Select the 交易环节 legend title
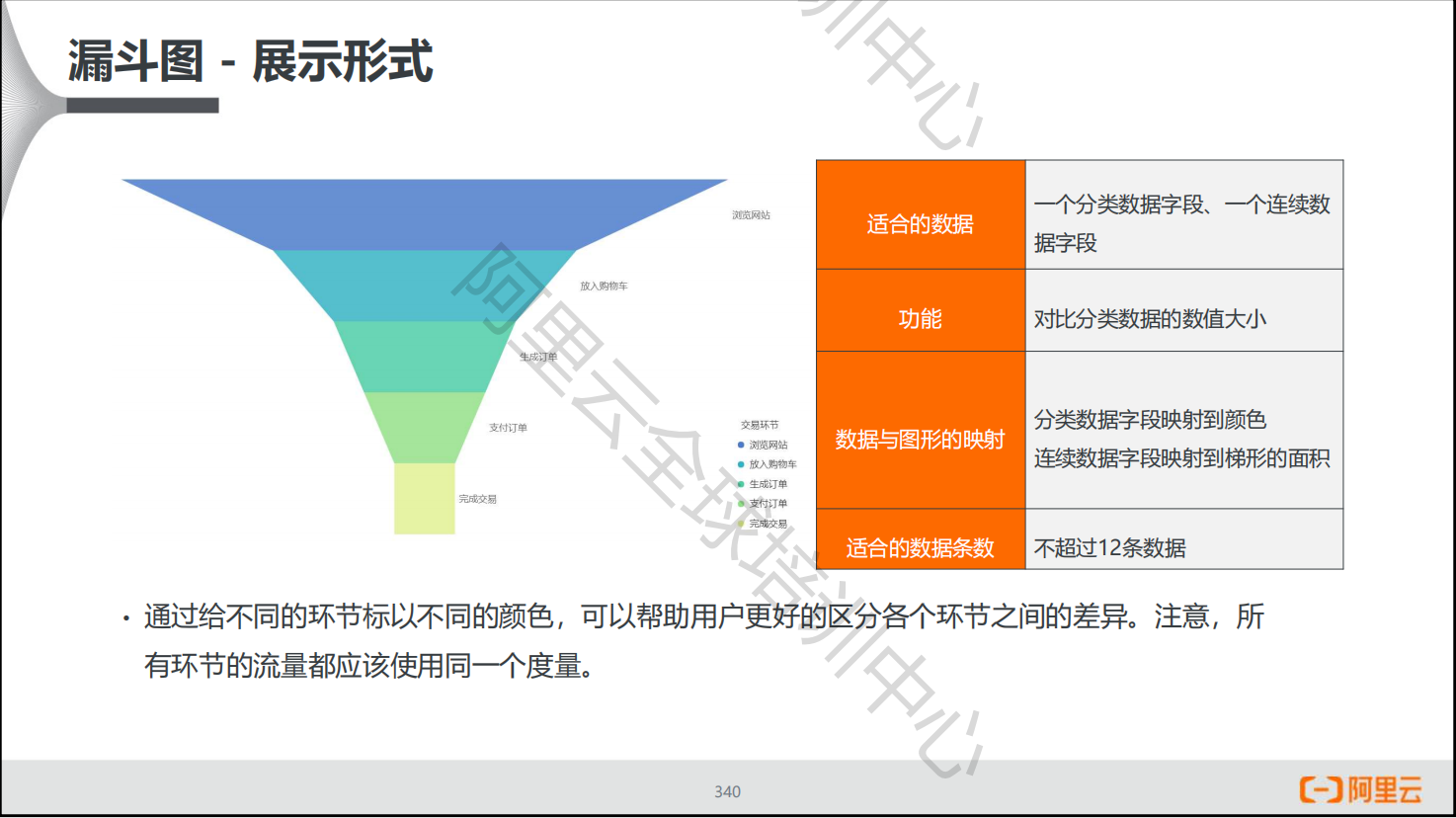This screenshot has width=1456, height=818. pyautogui.click(x=760, y=425)
